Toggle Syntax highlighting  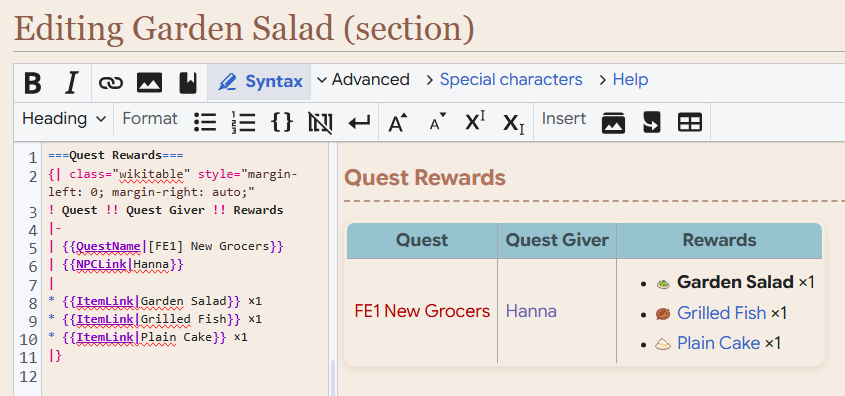pos(260,82)
